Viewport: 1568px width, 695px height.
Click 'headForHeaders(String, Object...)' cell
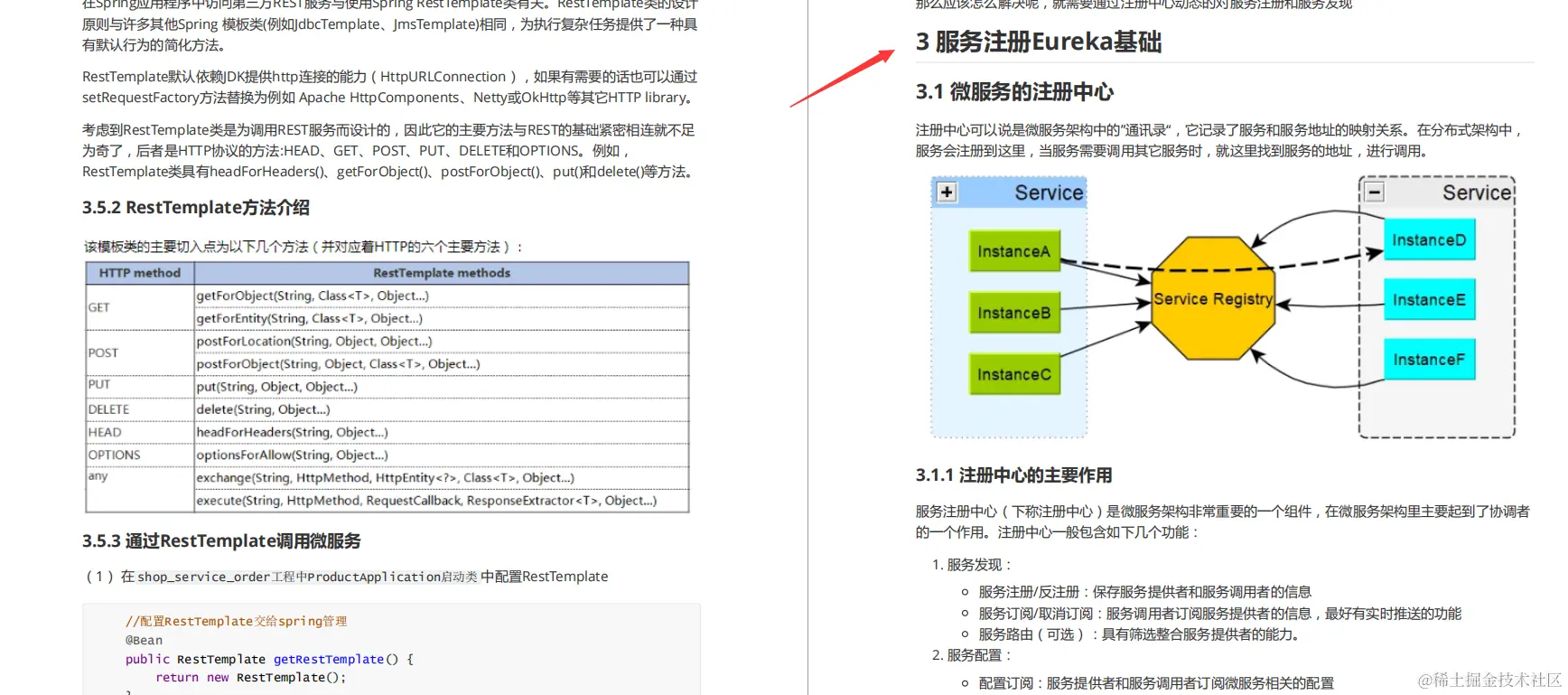(x=442, y=432)
